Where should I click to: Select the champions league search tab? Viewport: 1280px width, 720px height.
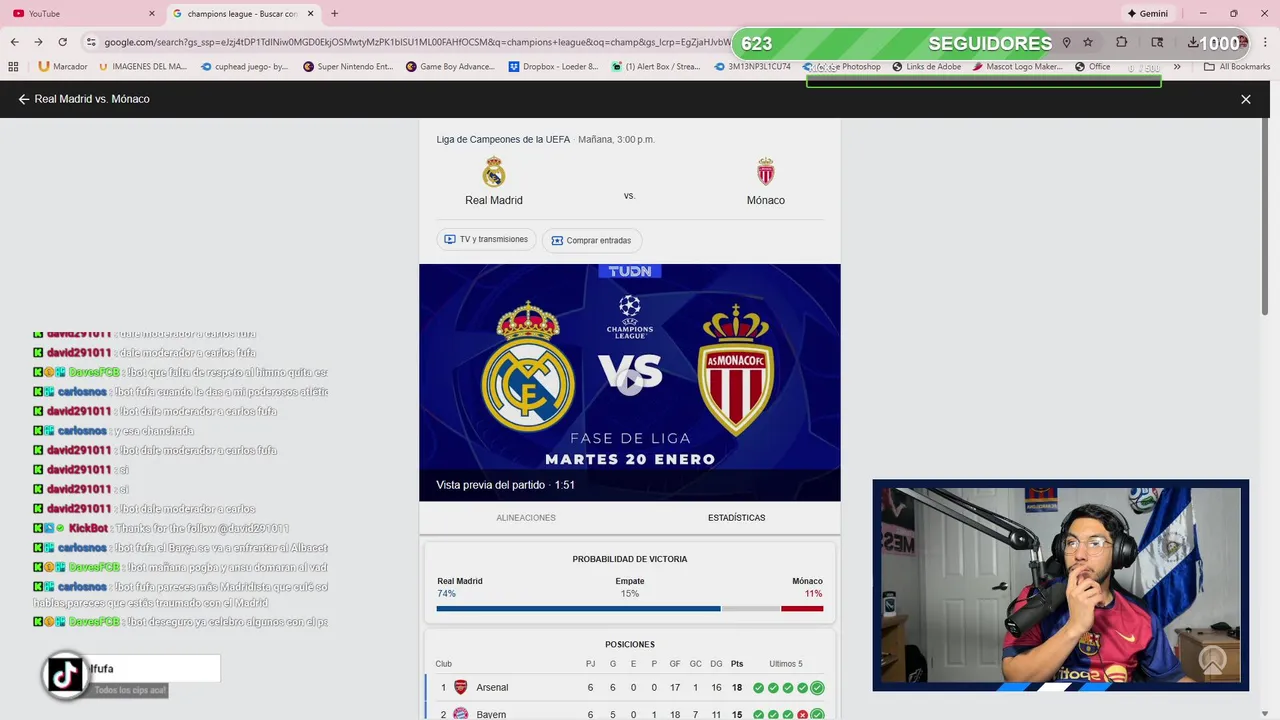point(243,14)
